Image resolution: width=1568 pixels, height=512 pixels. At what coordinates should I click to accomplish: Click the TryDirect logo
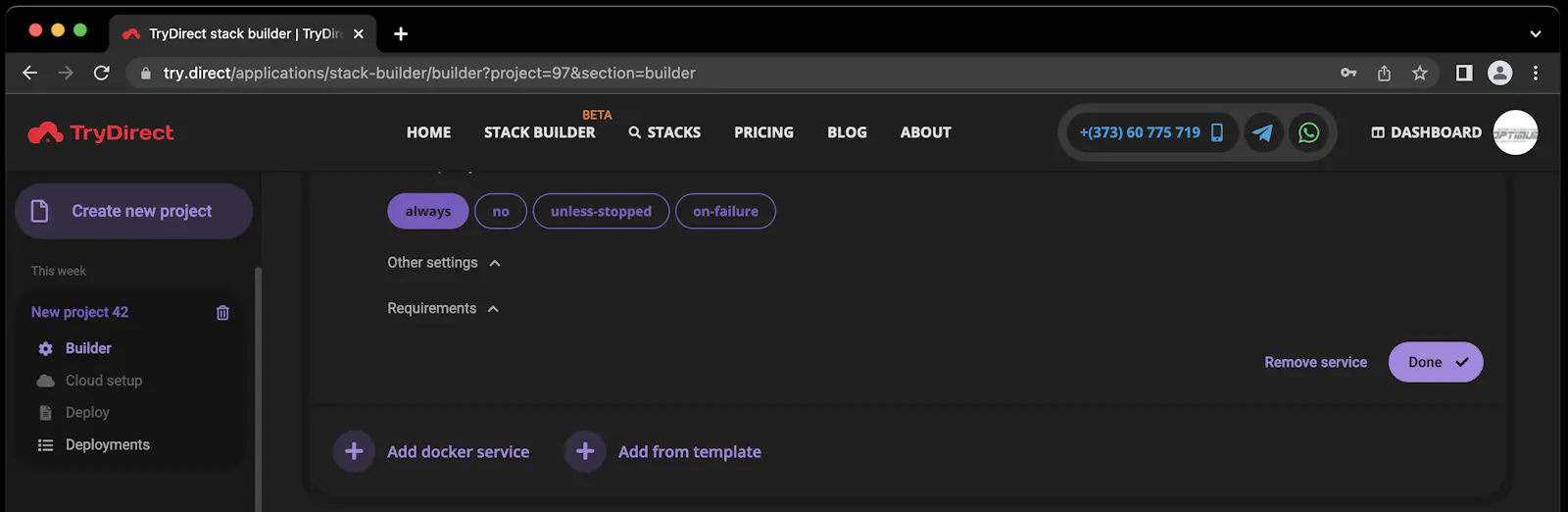pyautogui.click(x=101, y=132)
